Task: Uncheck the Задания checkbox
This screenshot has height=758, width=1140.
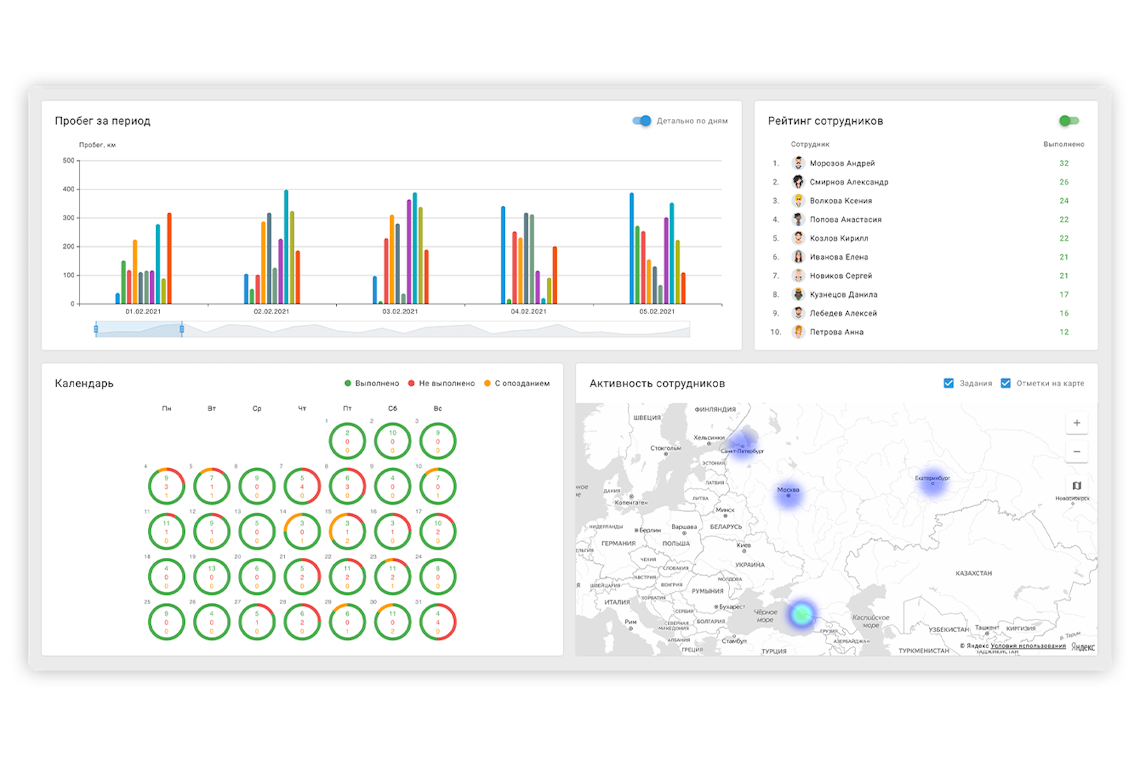Action: [949, 383]
